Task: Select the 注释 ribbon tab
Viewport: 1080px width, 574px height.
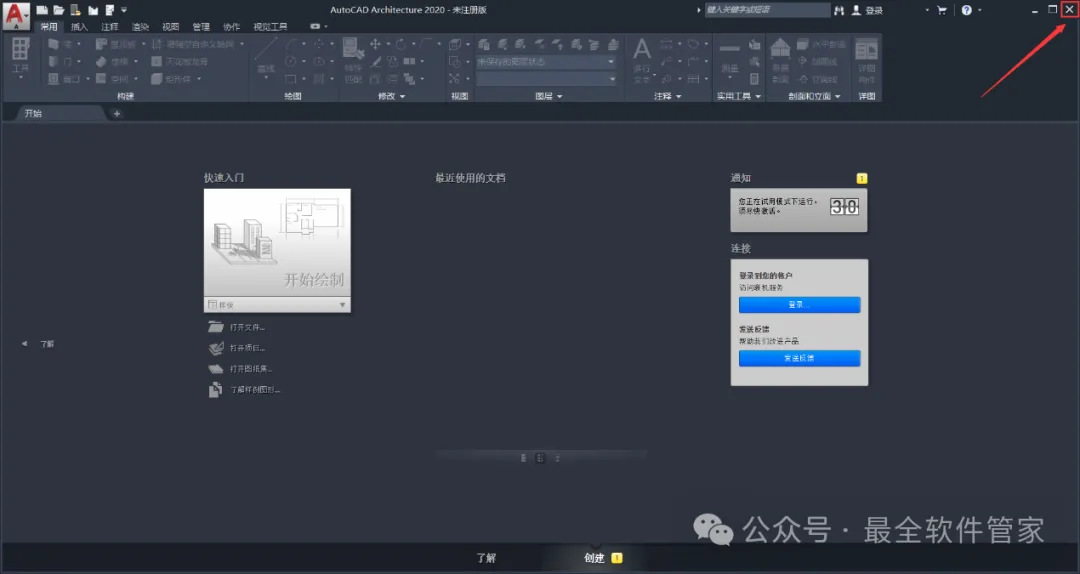Action: [110, 27]
